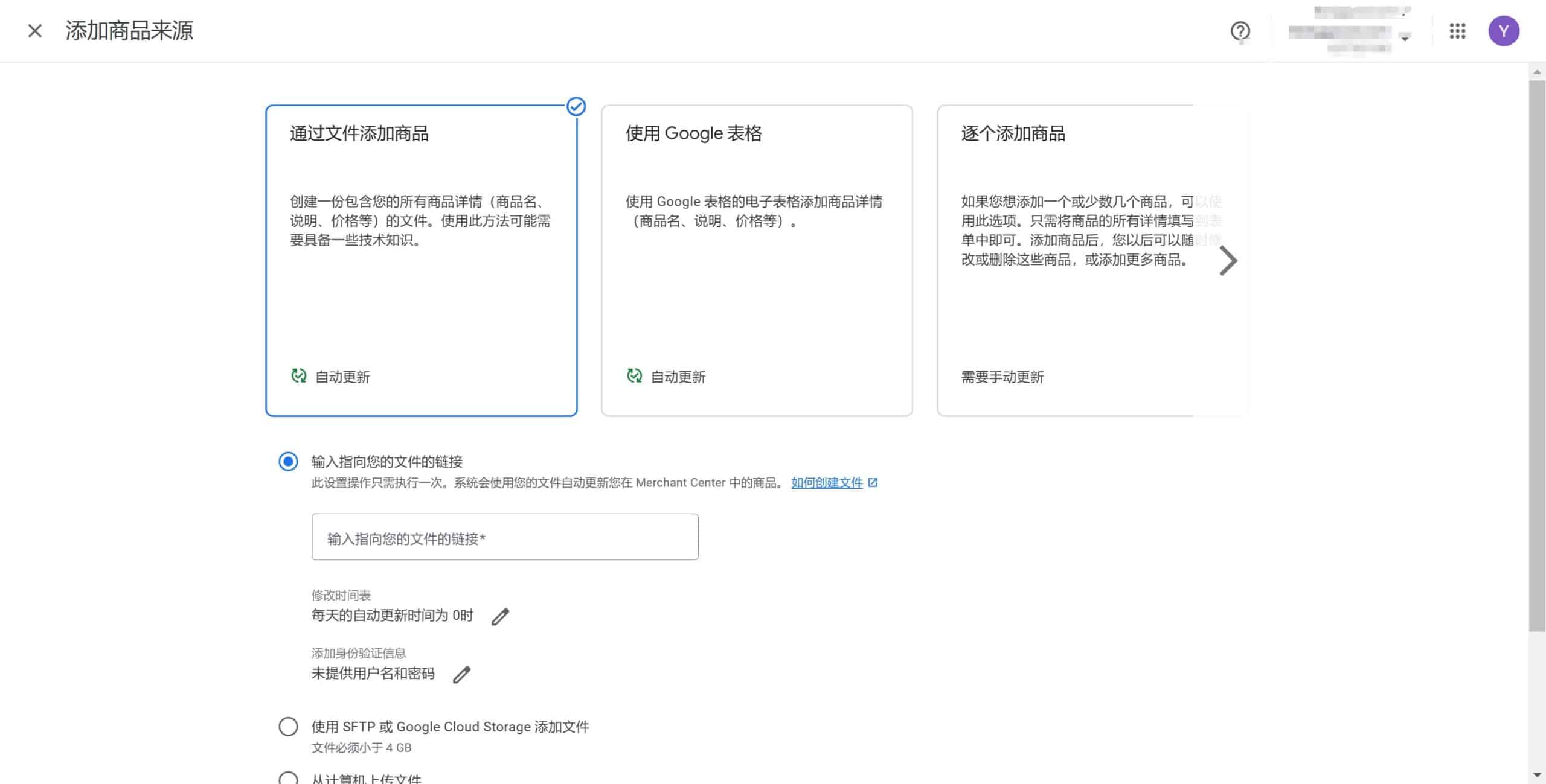This screenshot has height=784, width=1546.
Task: Close the 添加商品来源 dialog with X
Action: (35, 31)
